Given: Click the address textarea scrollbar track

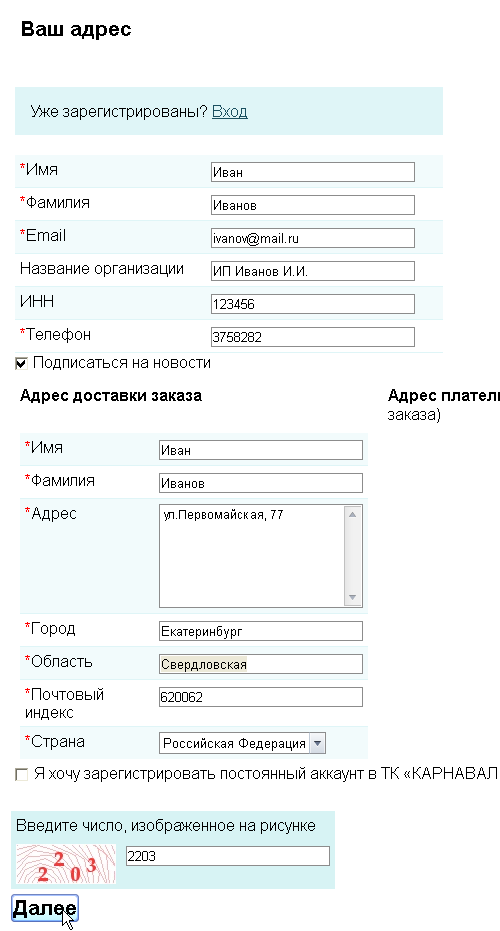Looking at the screenshot, I should [x=352, y=556].
